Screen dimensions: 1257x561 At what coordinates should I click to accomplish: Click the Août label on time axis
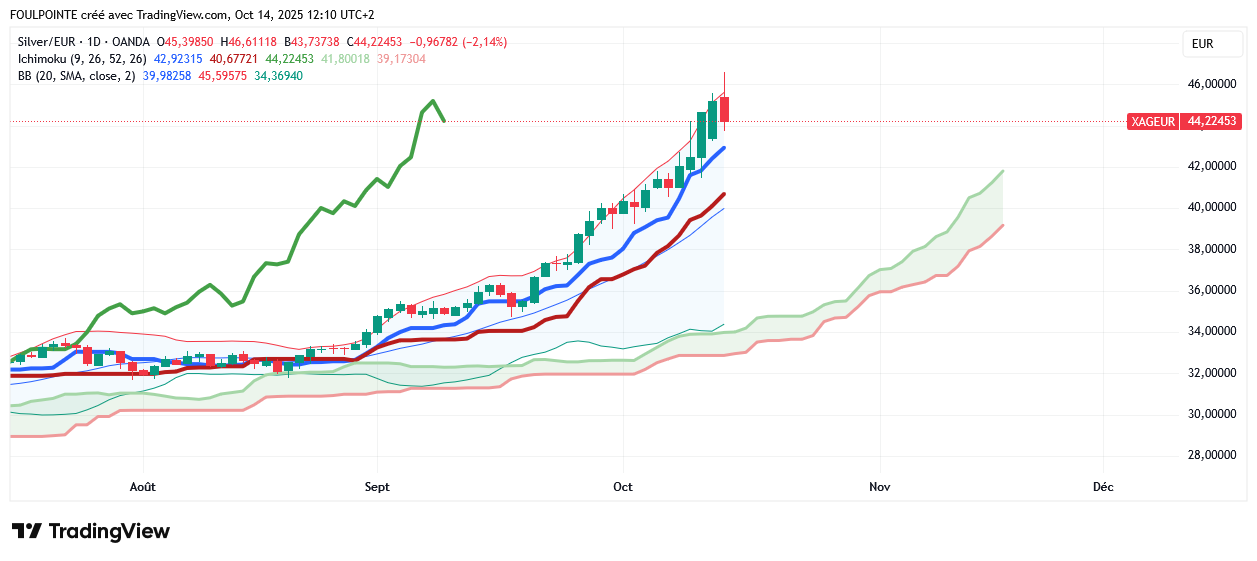(x=143, y=487)
